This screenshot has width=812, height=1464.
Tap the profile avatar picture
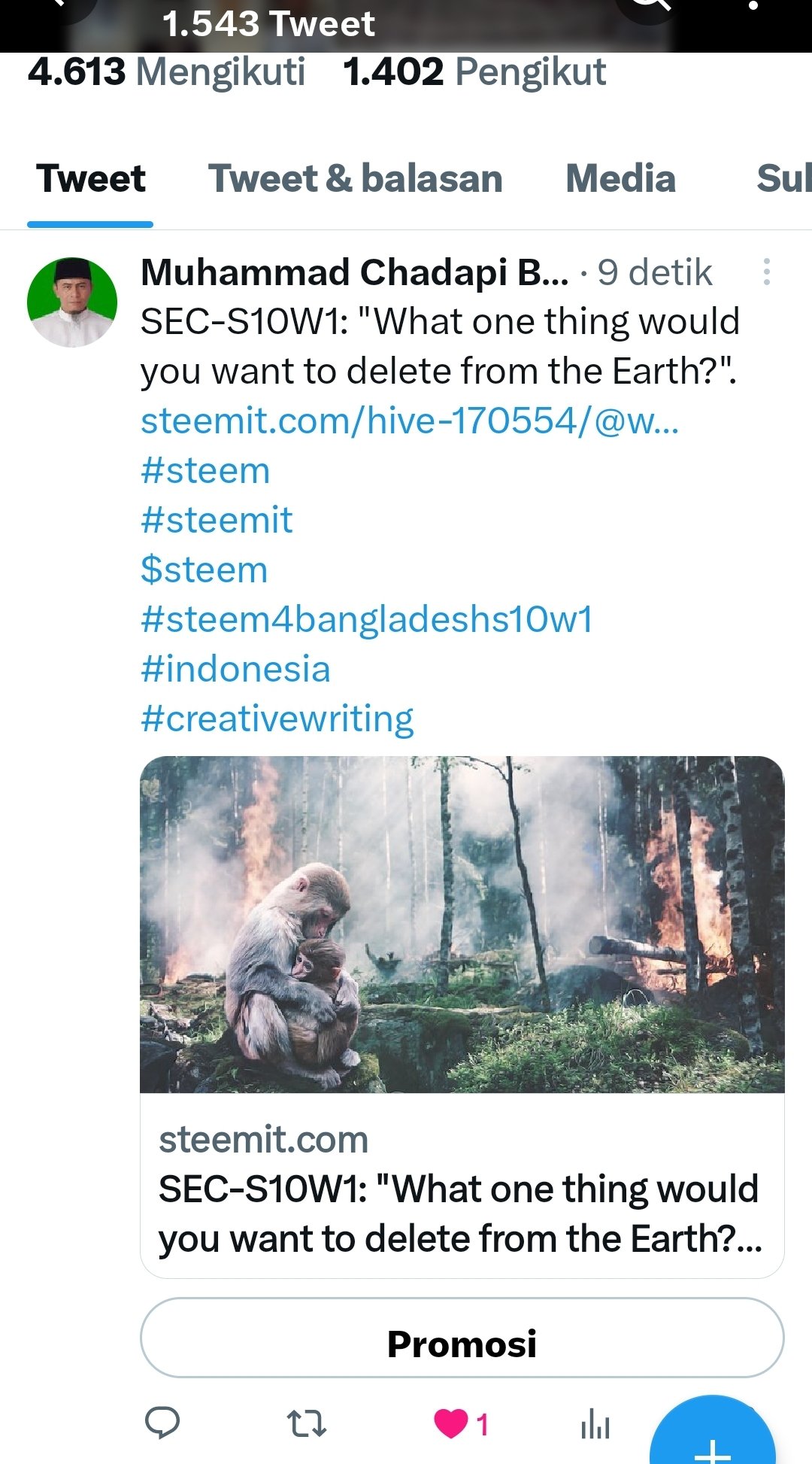click(x=72, y=302)
